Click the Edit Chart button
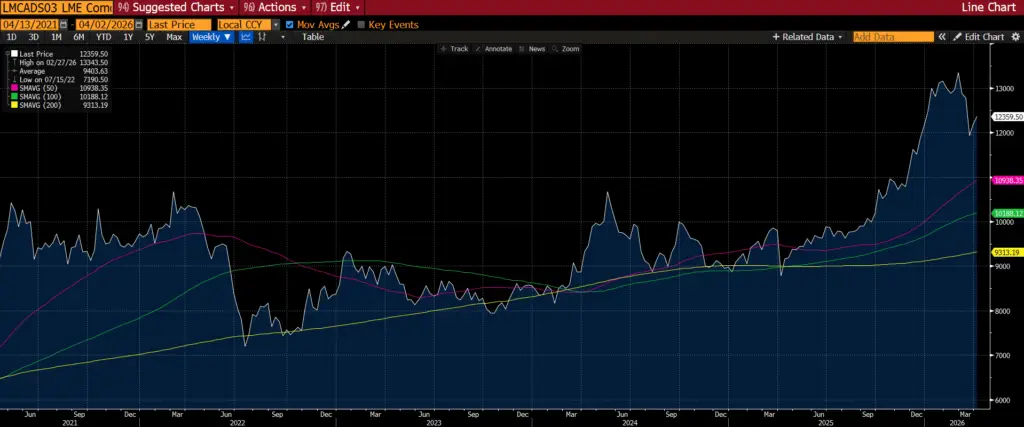The height and width of the screenshot is (427, 1024). coord(978,37)
